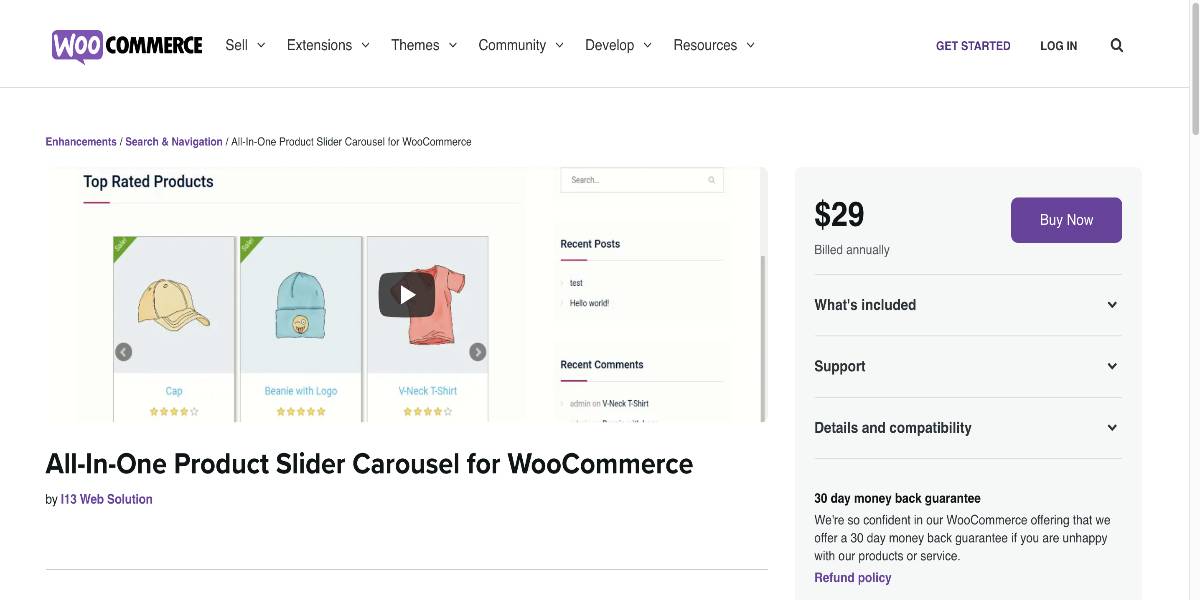The image size is (1200, 600).
Task: Click the 'Billed annually' text
Action: click(852, 250)
